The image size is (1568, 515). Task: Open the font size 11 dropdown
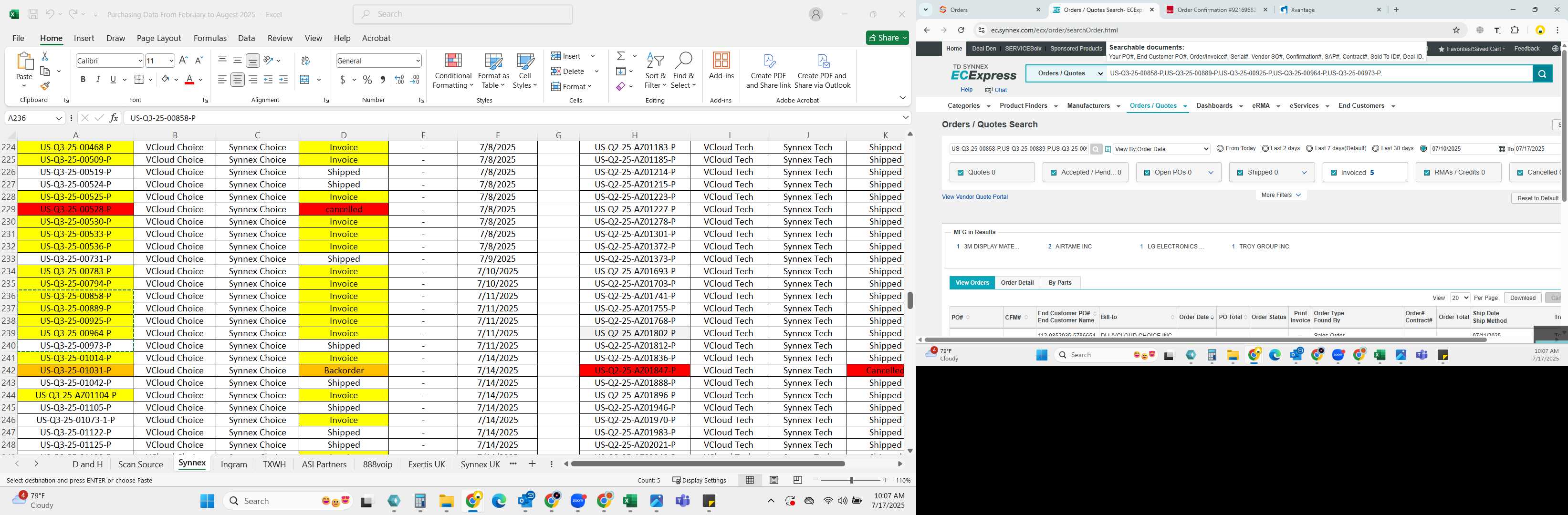tap(171, 61)
